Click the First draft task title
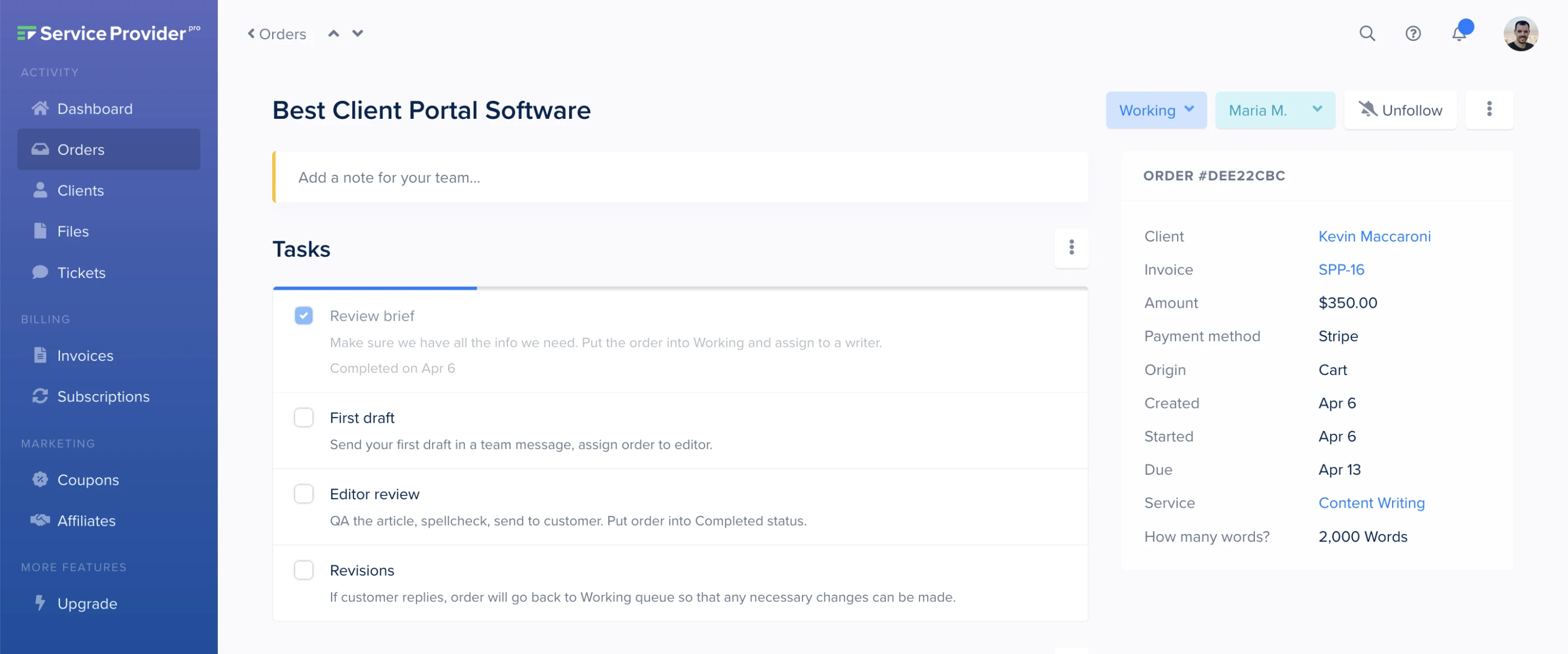 point(362,418)
